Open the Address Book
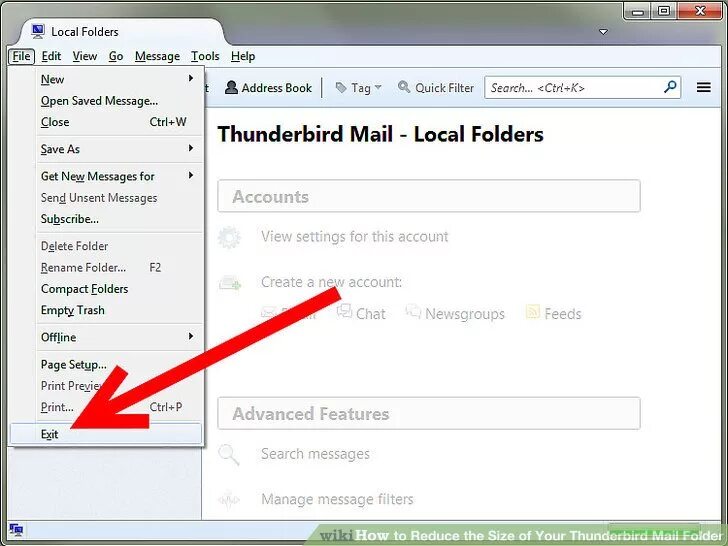Screen dimensions: 728x546 [268, 88]
